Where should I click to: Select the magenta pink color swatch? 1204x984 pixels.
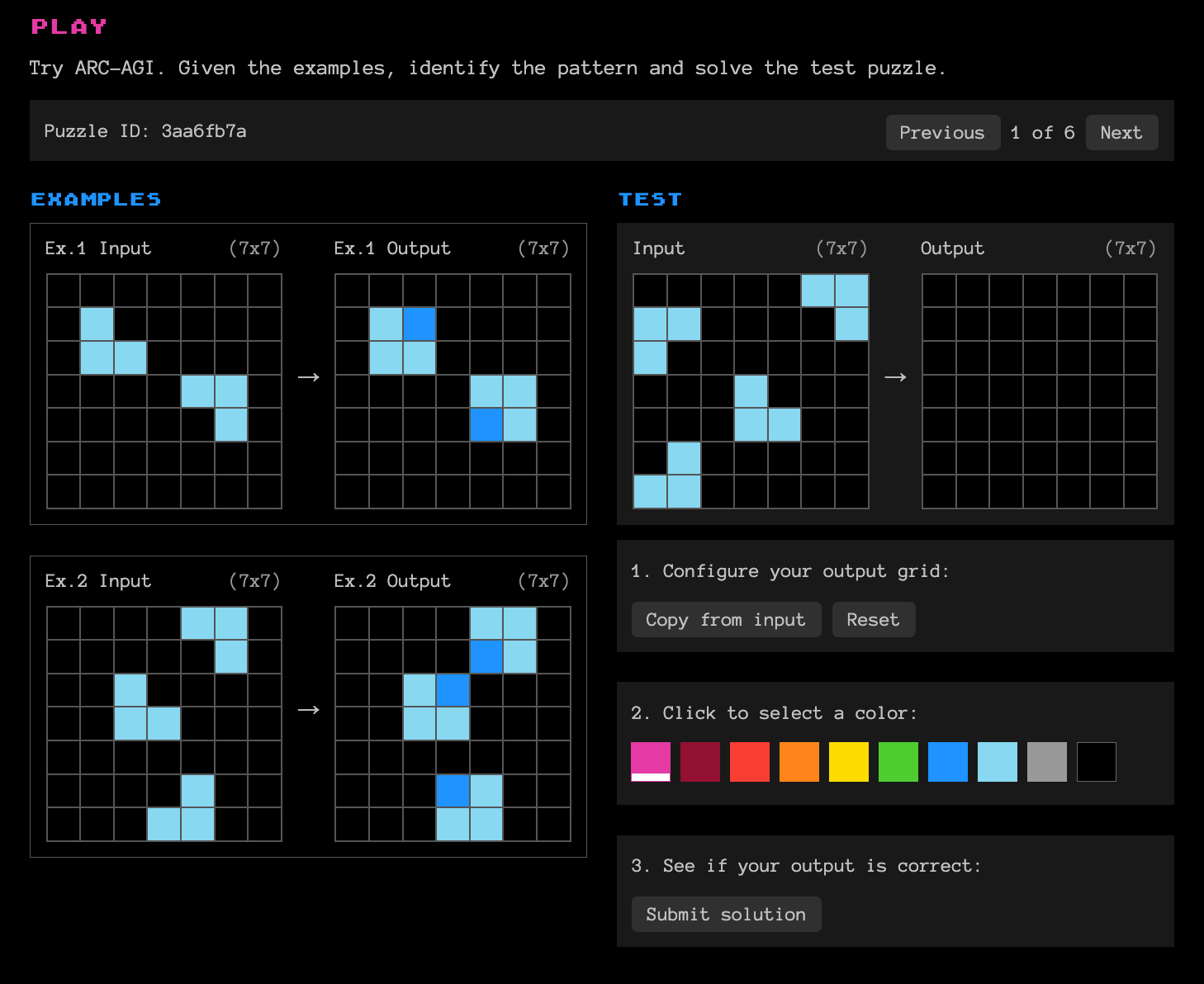click(x=651, y=761)
